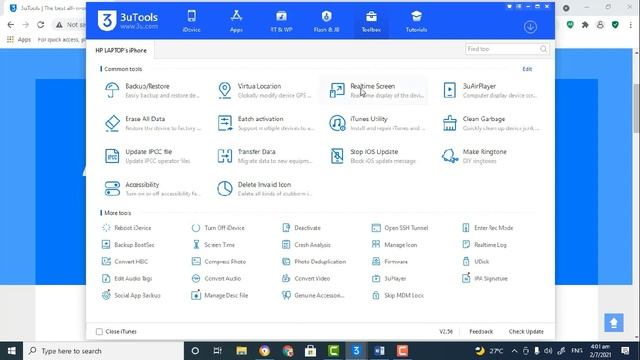Click browser's scroll-to-top arrow button
This screenshot has height=360, width=640.
pos(613,323)
